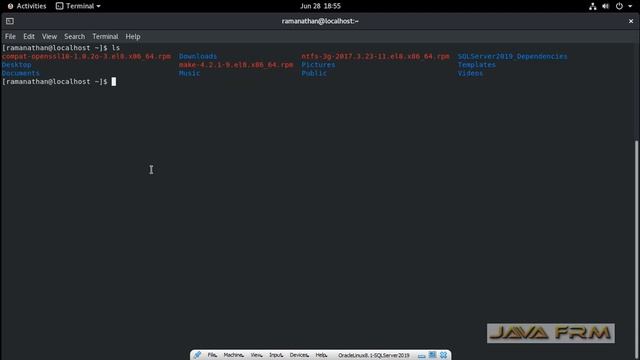
Task: Open the VirtualBox Machine menu
Action: [x=233, y=355]
